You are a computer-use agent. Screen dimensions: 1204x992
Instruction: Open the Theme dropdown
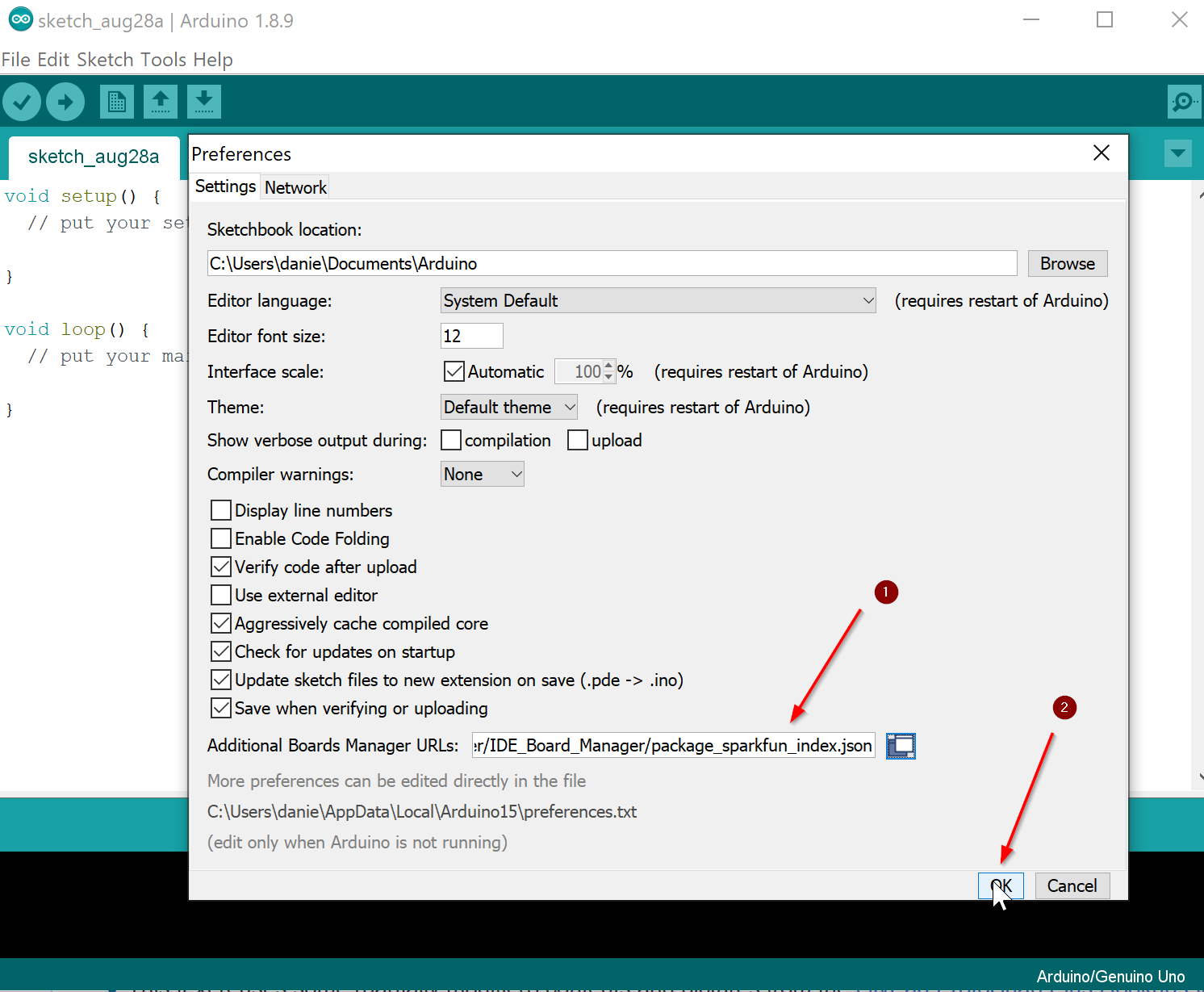[x=510, y=407]
